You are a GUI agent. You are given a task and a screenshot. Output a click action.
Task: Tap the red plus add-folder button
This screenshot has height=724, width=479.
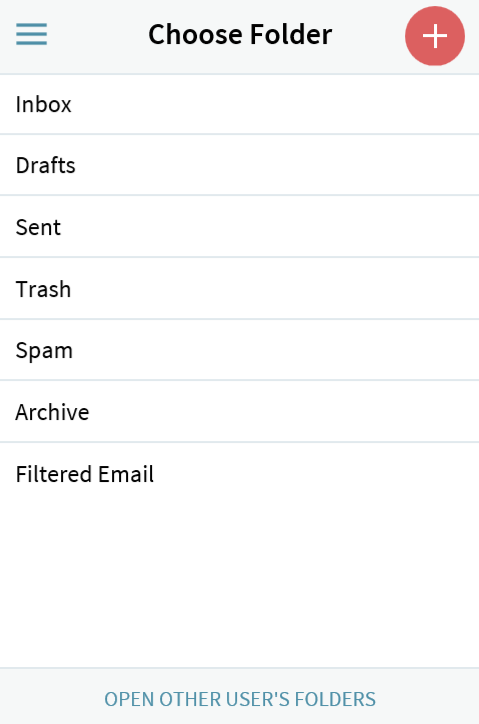(435, 36)
